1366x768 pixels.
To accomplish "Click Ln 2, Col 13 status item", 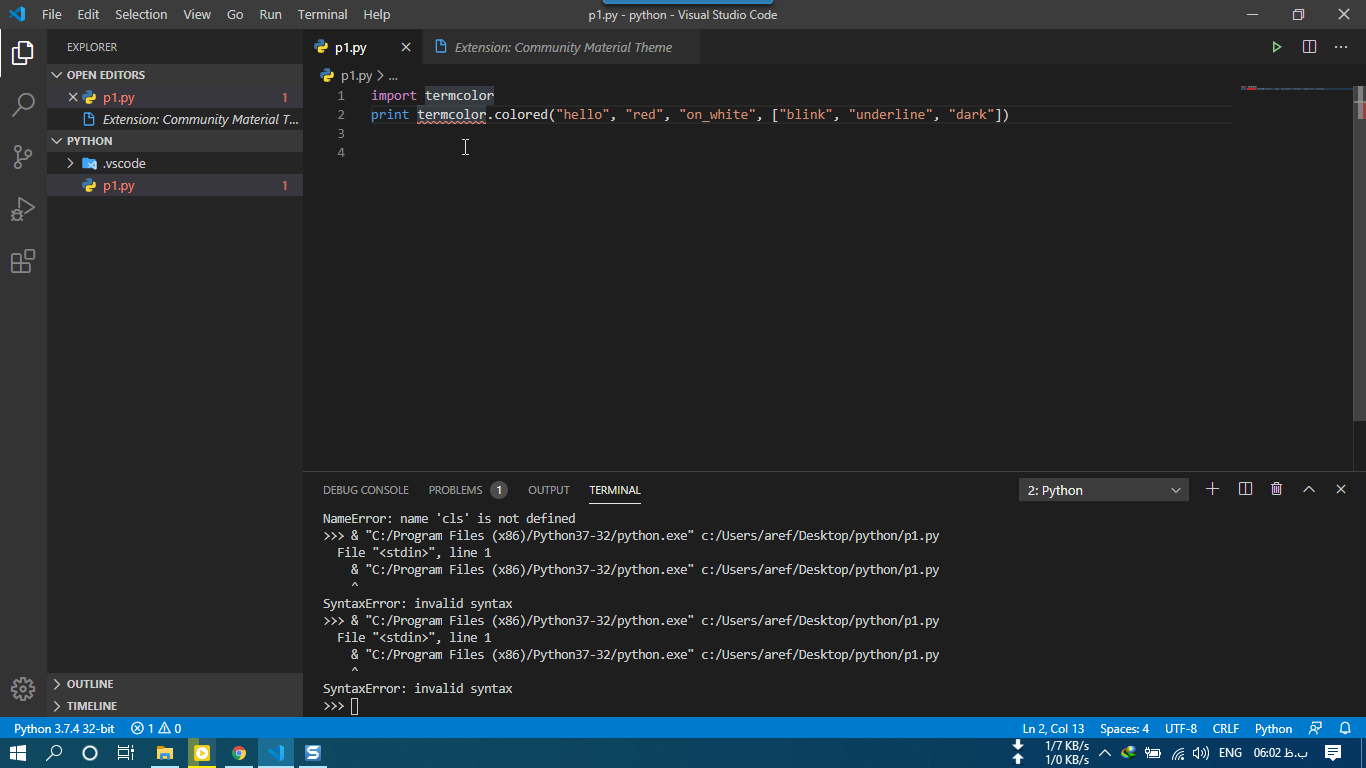I will tap(1053, 729).
